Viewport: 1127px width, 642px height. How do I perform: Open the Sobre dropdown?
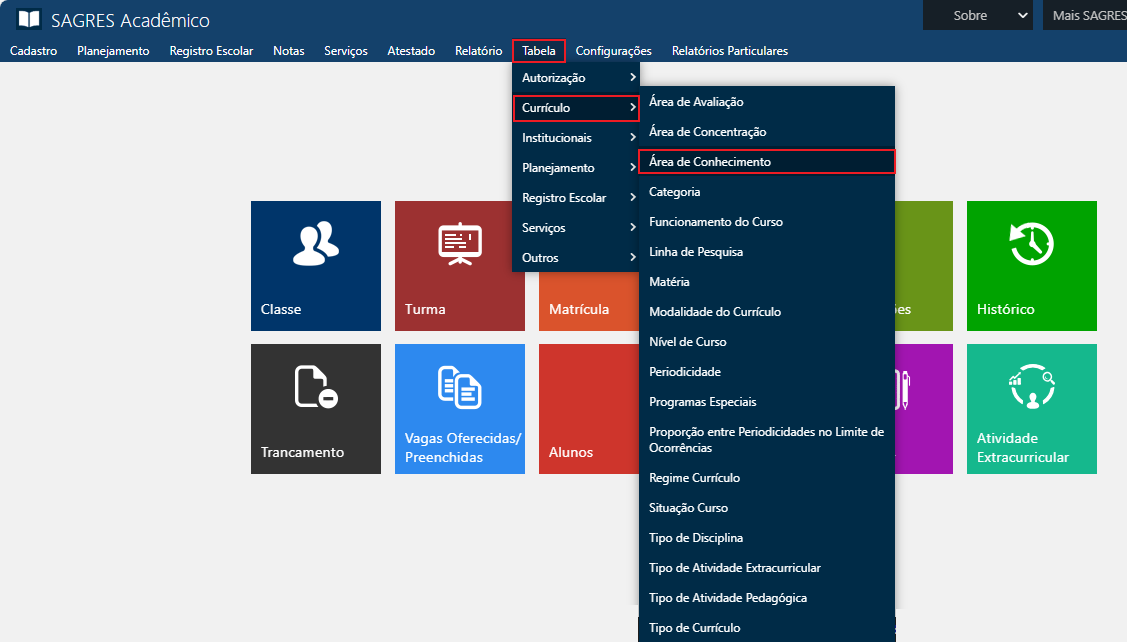click(x=977, y=15)
